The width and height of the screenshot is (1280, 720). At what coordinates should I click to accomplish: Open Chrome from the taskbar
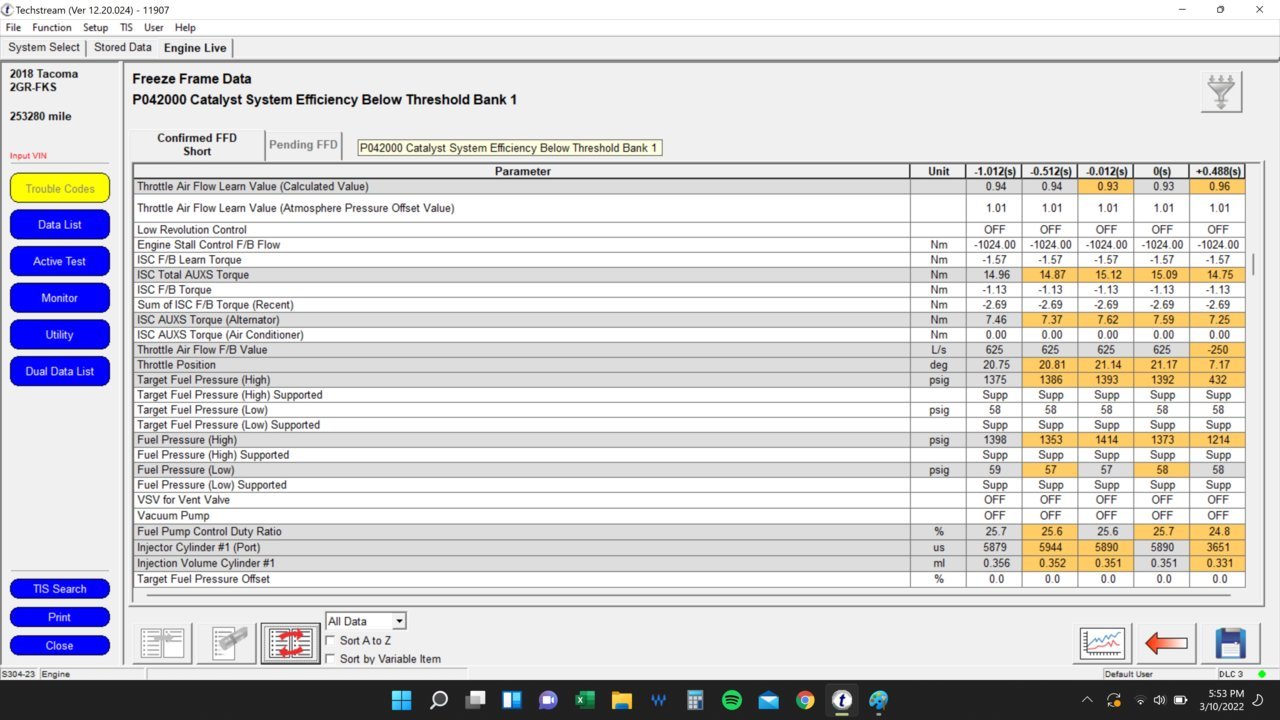coord(805,700)
